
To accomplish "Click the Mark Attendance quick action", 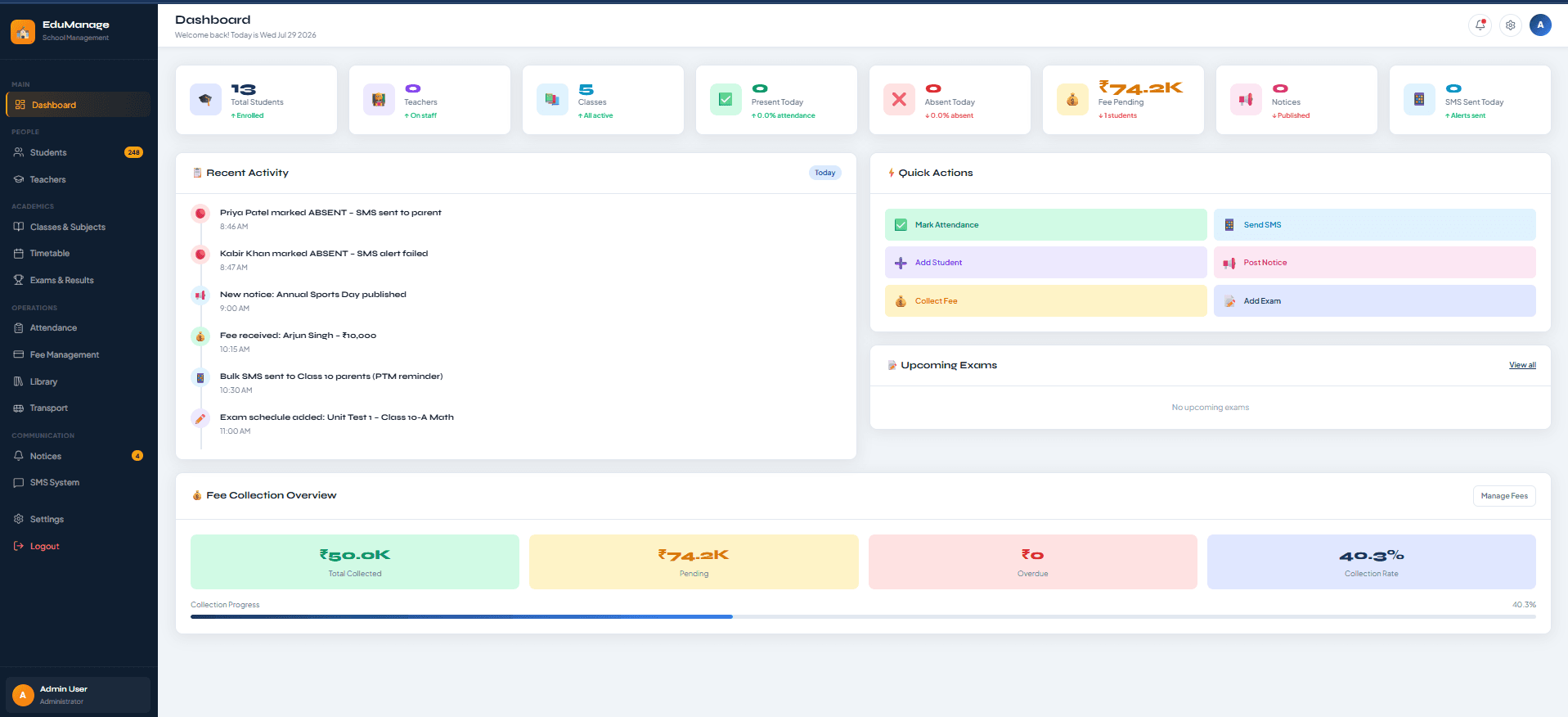I will [1045, 225].
